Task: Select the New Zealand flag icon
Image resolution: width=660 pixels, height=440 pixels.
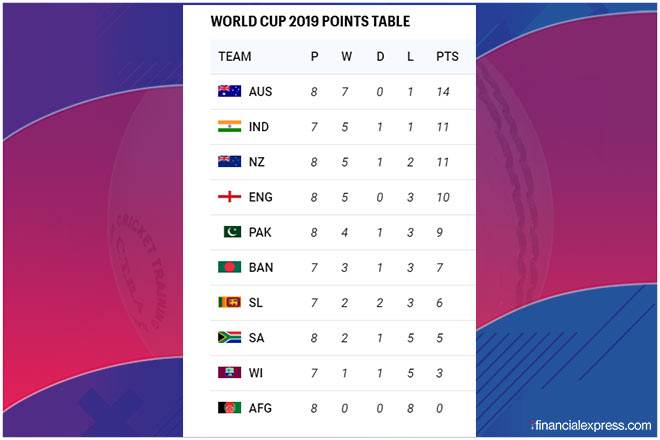Action: click(230, 162)
